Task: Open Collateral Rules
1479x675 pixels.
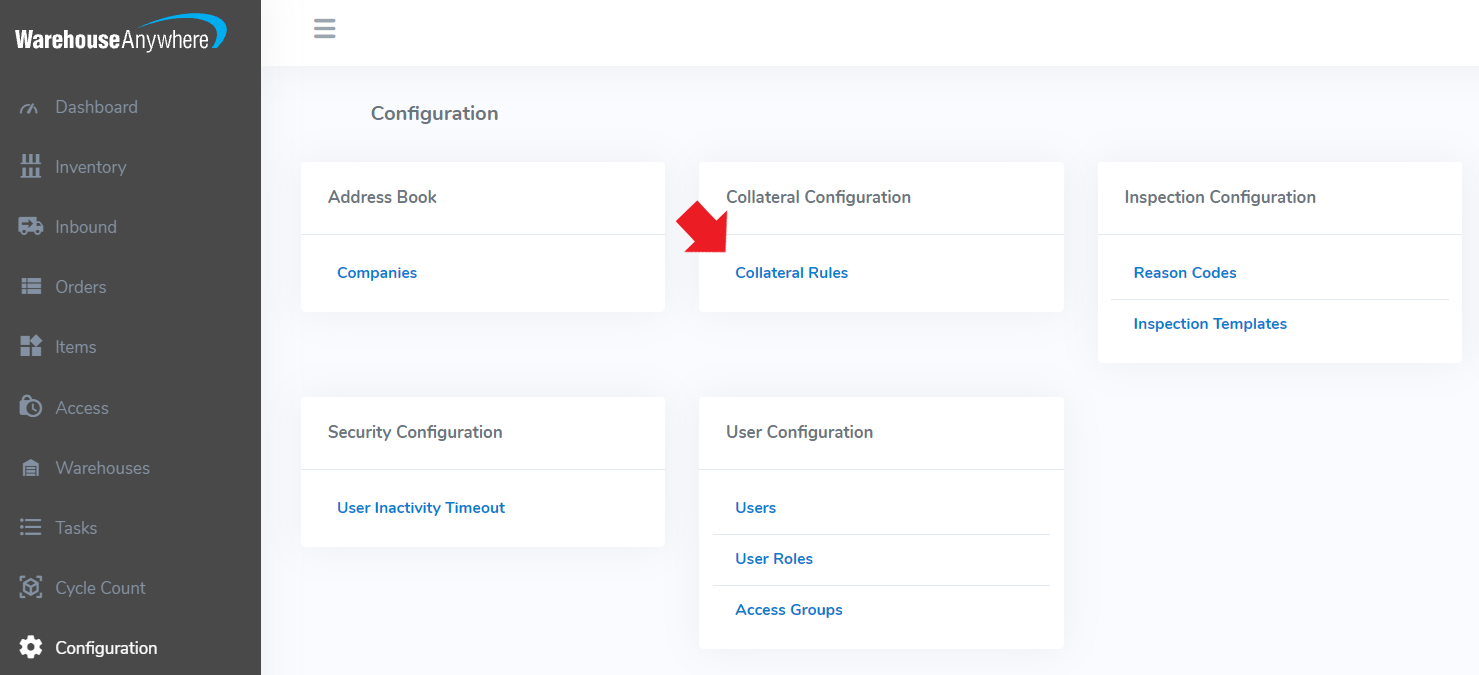Action: [791, 273]
